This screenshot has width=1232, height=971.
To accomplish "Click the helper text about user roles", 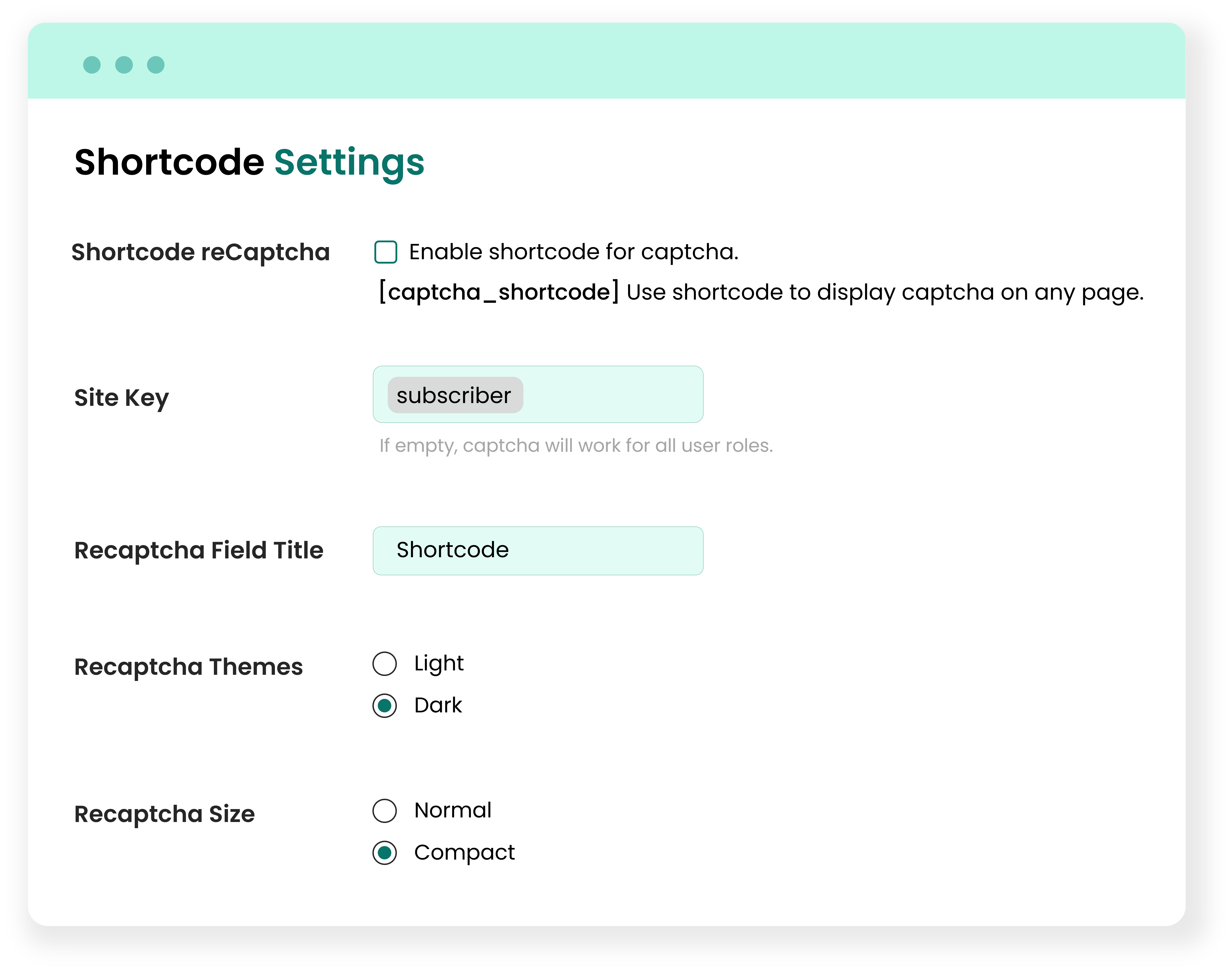I will tap(576, 446).
